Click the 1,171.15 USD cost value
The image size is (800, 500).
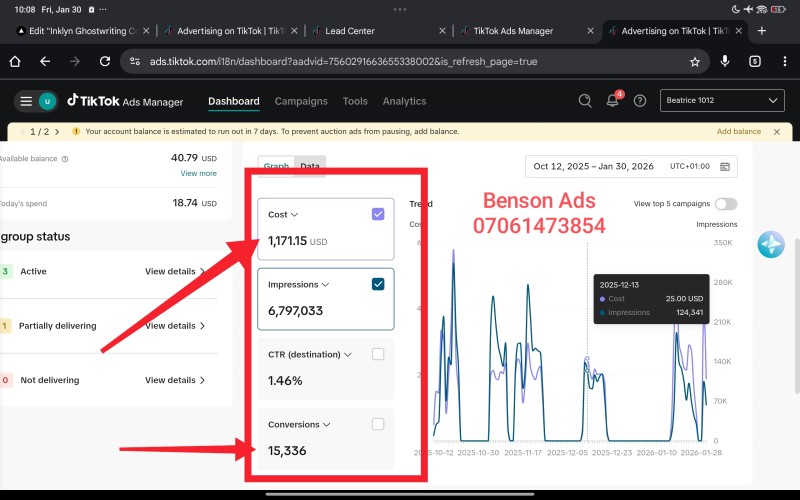point(297,241)
